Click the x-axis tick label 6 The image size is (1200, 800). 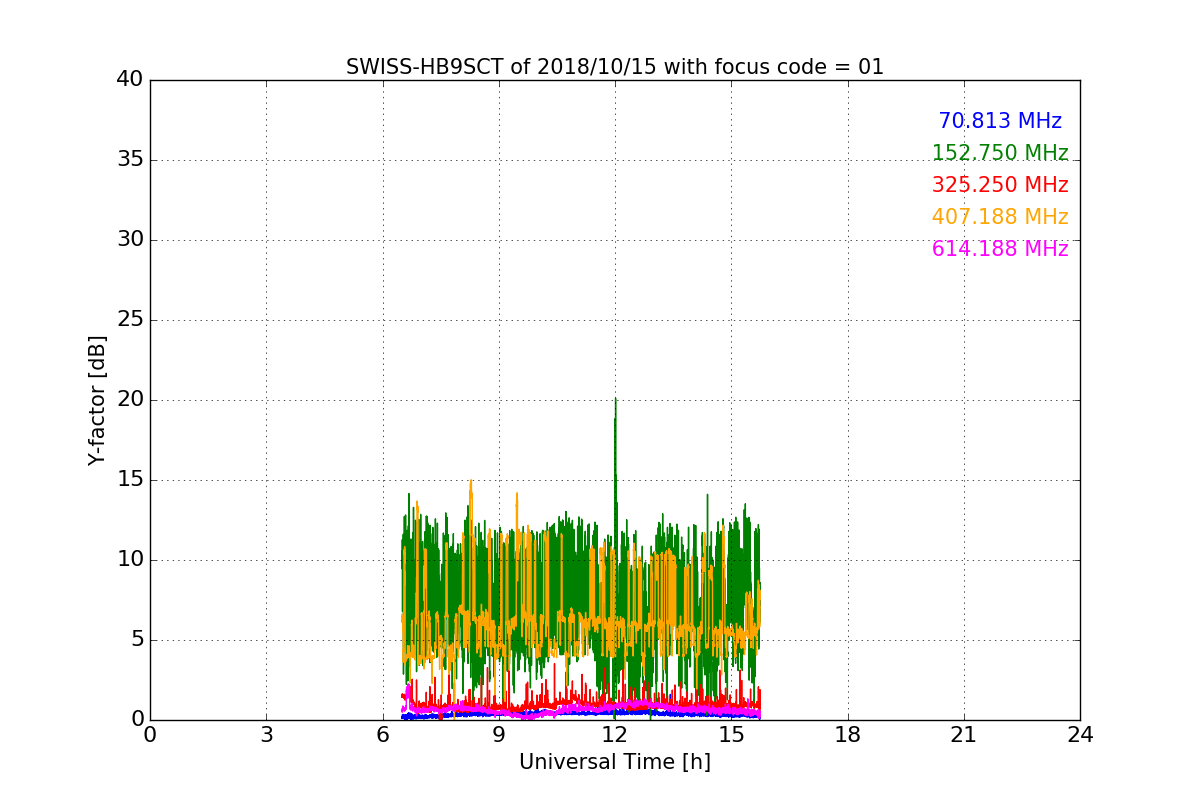click(x=383, y=734)
